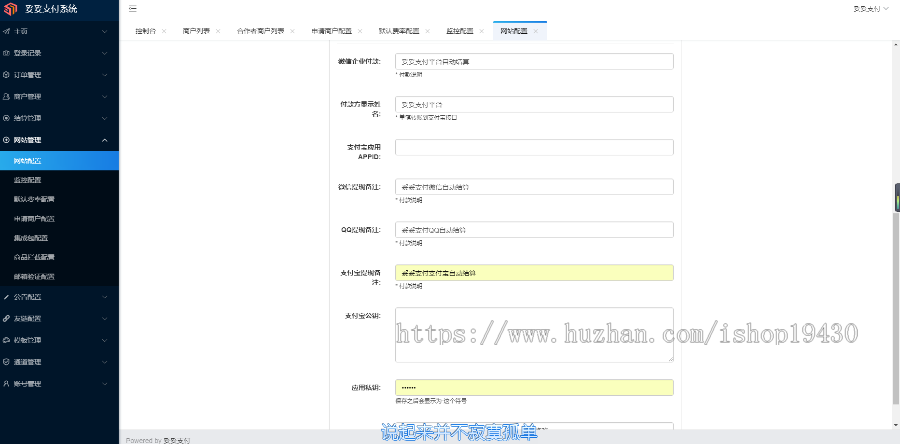Close the 申请商户配置 tab
This screenshot has width=900, height=444.
(x=360, y=32)
